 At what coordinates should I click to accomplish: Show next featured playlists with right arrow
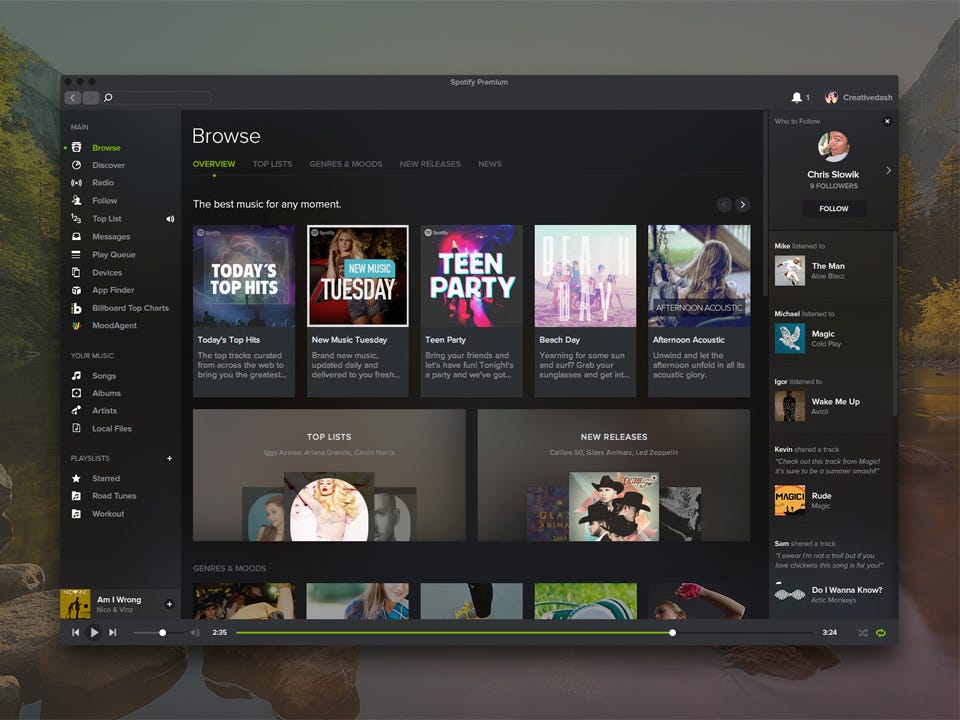tap(743, 204)
